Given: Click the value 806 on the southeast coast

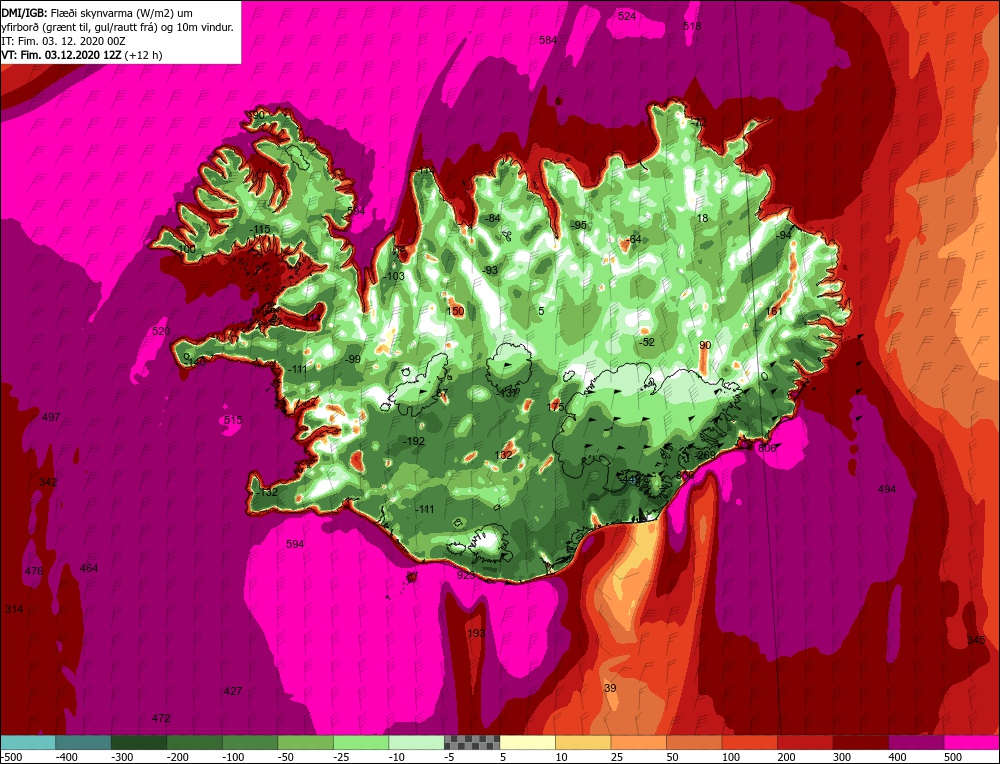Looking at the screenshot, I should click(767, 448).
